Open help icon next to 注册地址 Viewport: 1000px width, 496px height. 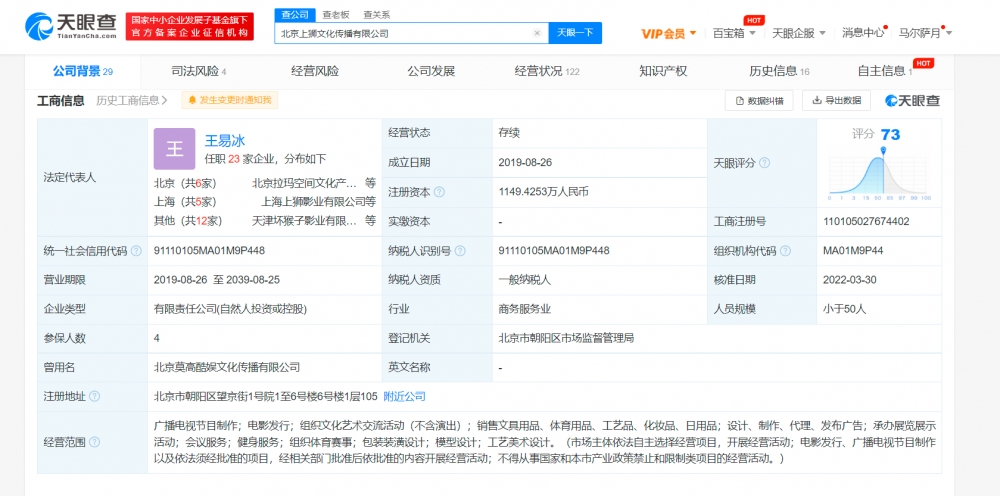click(x=94, y=397)
